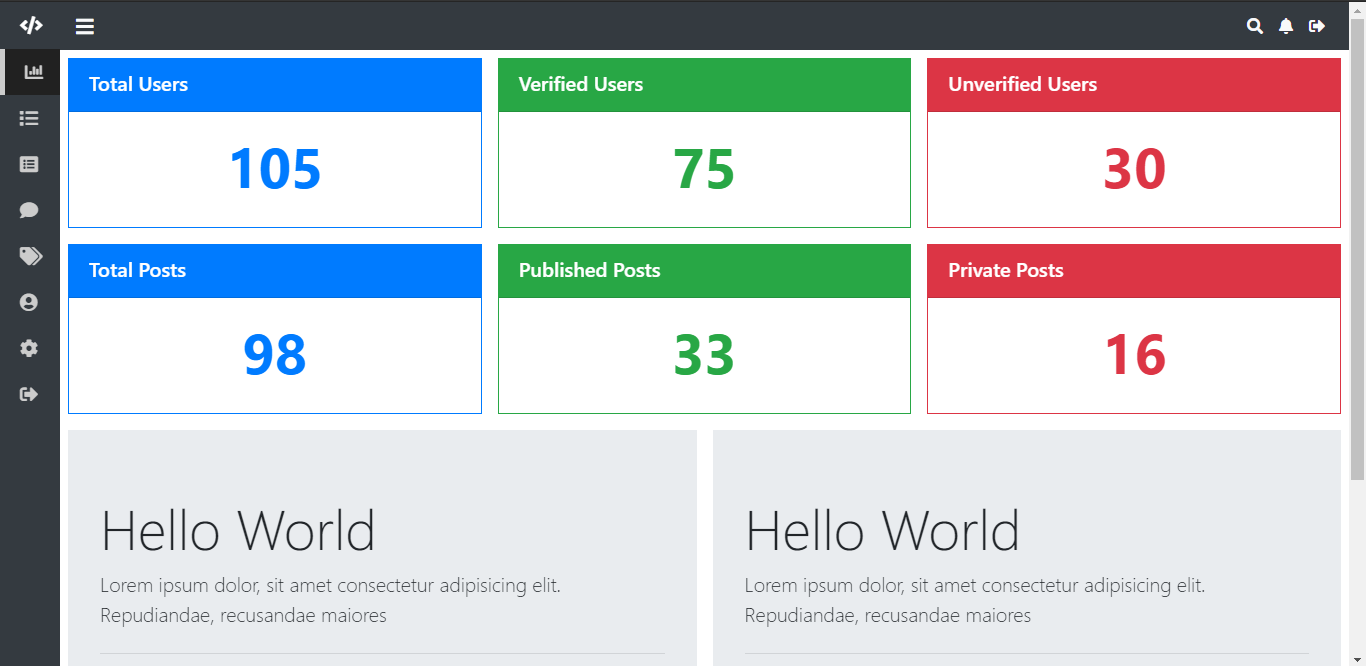Click the Total Posts count 98
The height and width of the screenshot is (666, 1366).
pyautogui.click(x=274, y=355)
